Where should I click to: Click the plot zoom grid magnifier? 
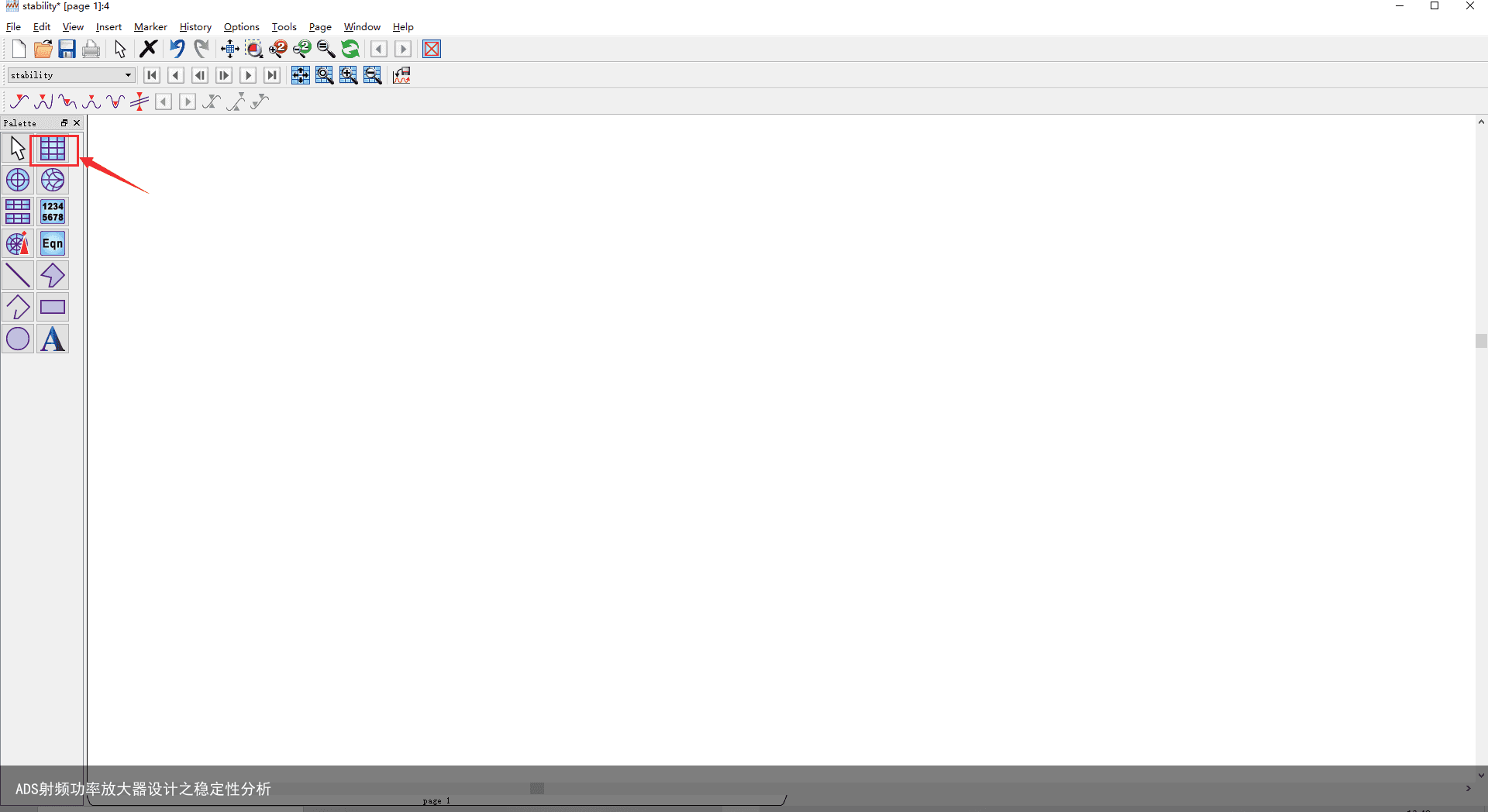pyautogui.click(x=324, y=75)
